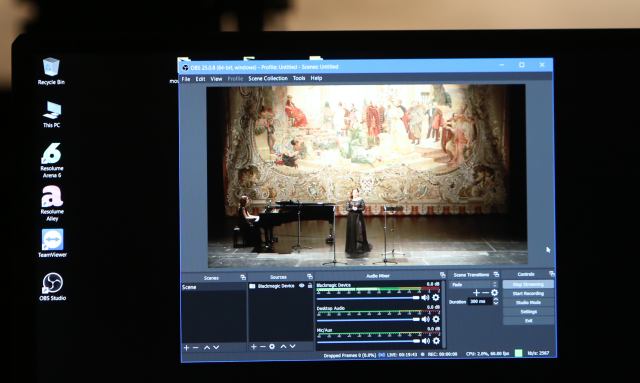This screenshot has height=383, width=640.
Task: Click the kb/s bitrate status text
Action: [x=538, y=353]
